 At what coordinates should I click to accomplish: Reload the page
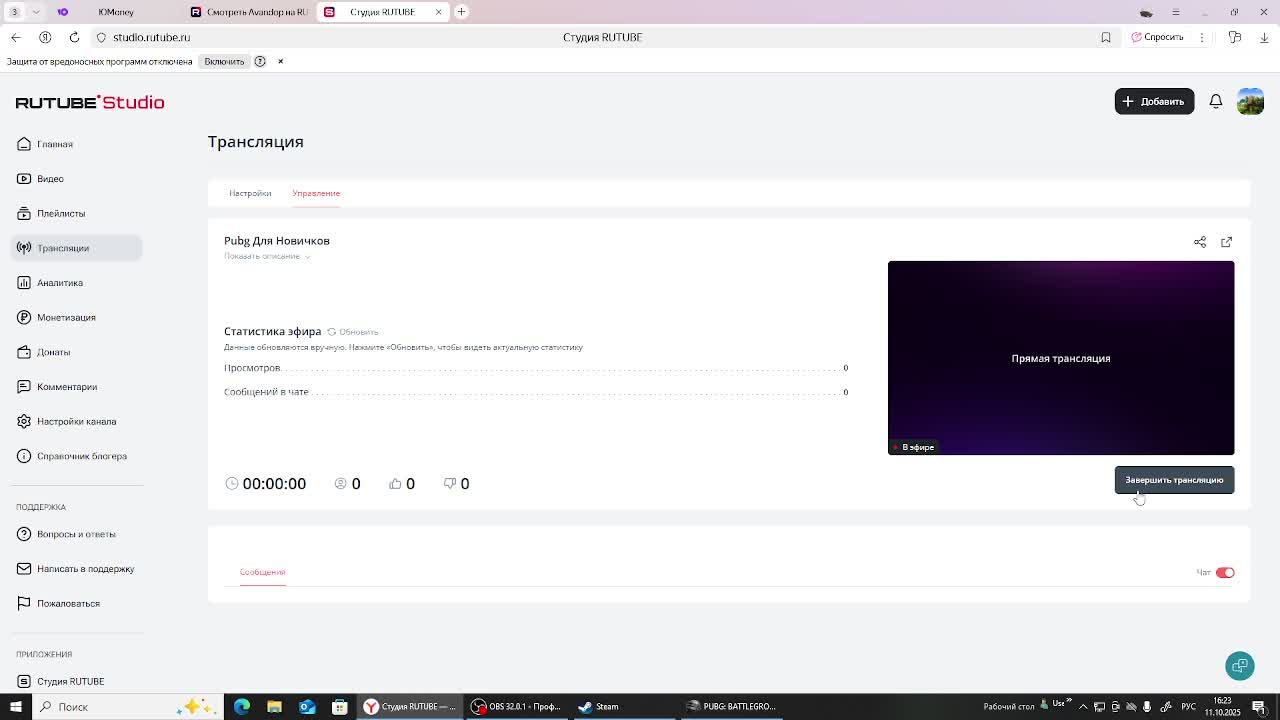(x=74, y=37)
